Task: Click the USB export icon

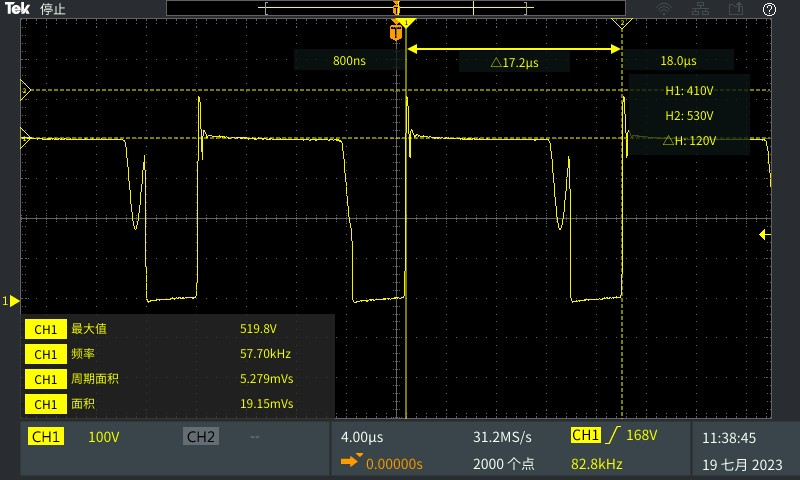Action: [x=736, y=9]
